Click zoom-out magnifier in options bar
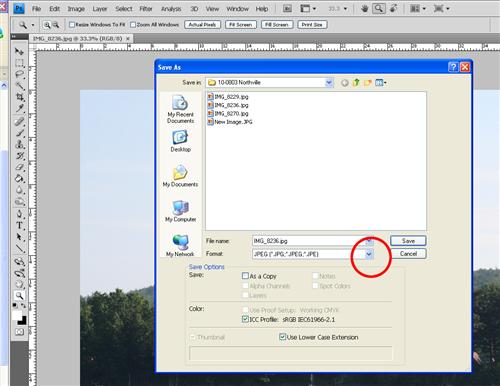 click(56, 25)
